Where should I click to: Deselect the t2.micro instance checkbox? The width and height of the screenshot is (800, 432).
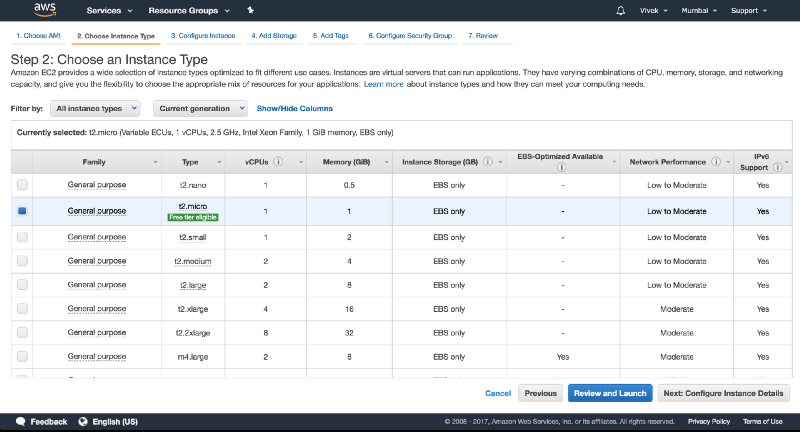point(22,211)
